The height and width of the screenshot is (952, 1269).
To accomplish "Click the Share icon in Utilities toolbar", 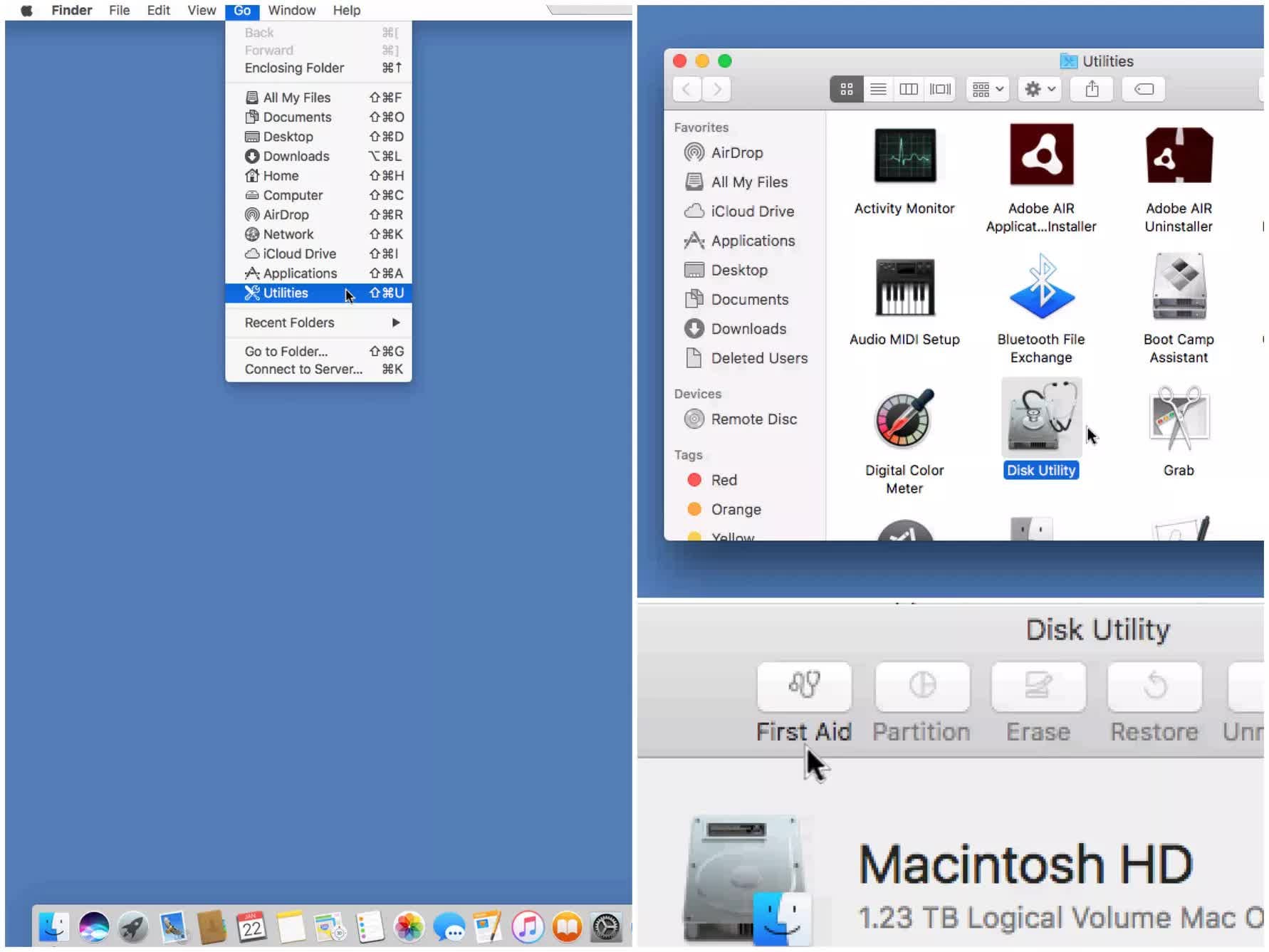I will pyautogui.click(x=1092, y=89).
